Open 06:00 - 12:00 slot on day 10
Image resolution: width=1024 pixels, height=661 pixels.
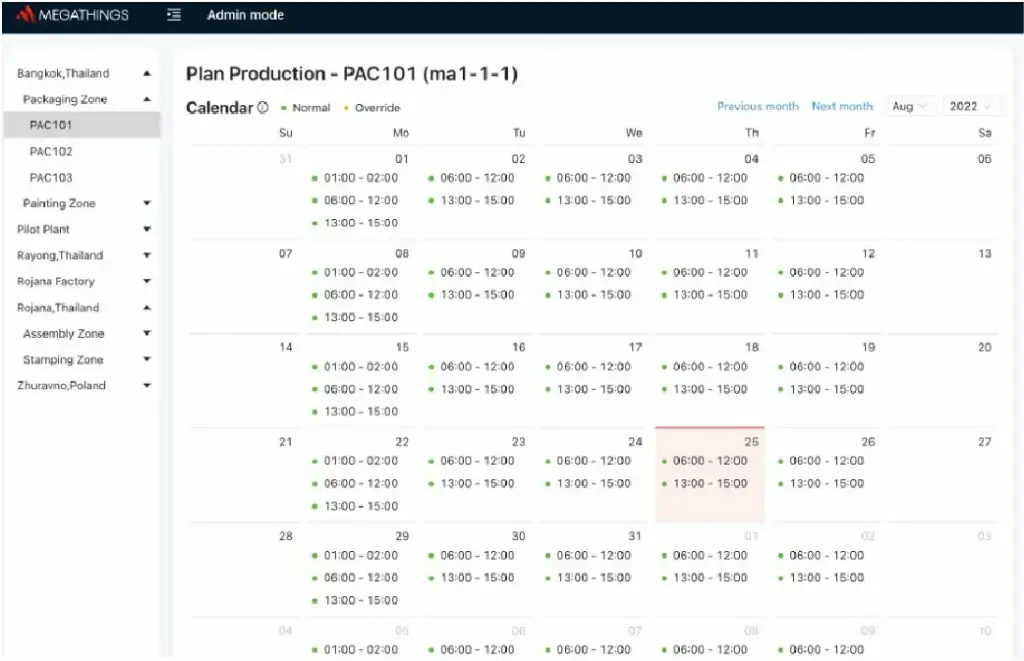coord(593,272)
